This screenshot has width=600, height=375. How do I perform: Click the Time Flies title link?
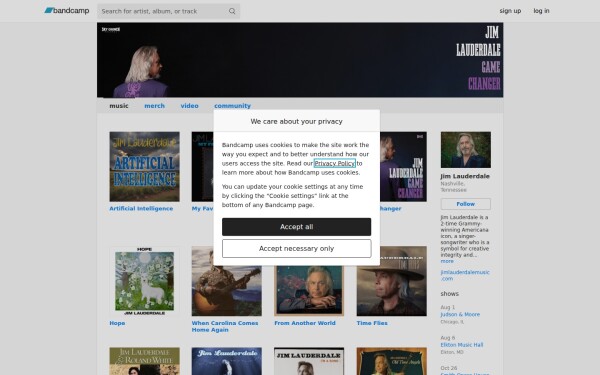[372, 323]
